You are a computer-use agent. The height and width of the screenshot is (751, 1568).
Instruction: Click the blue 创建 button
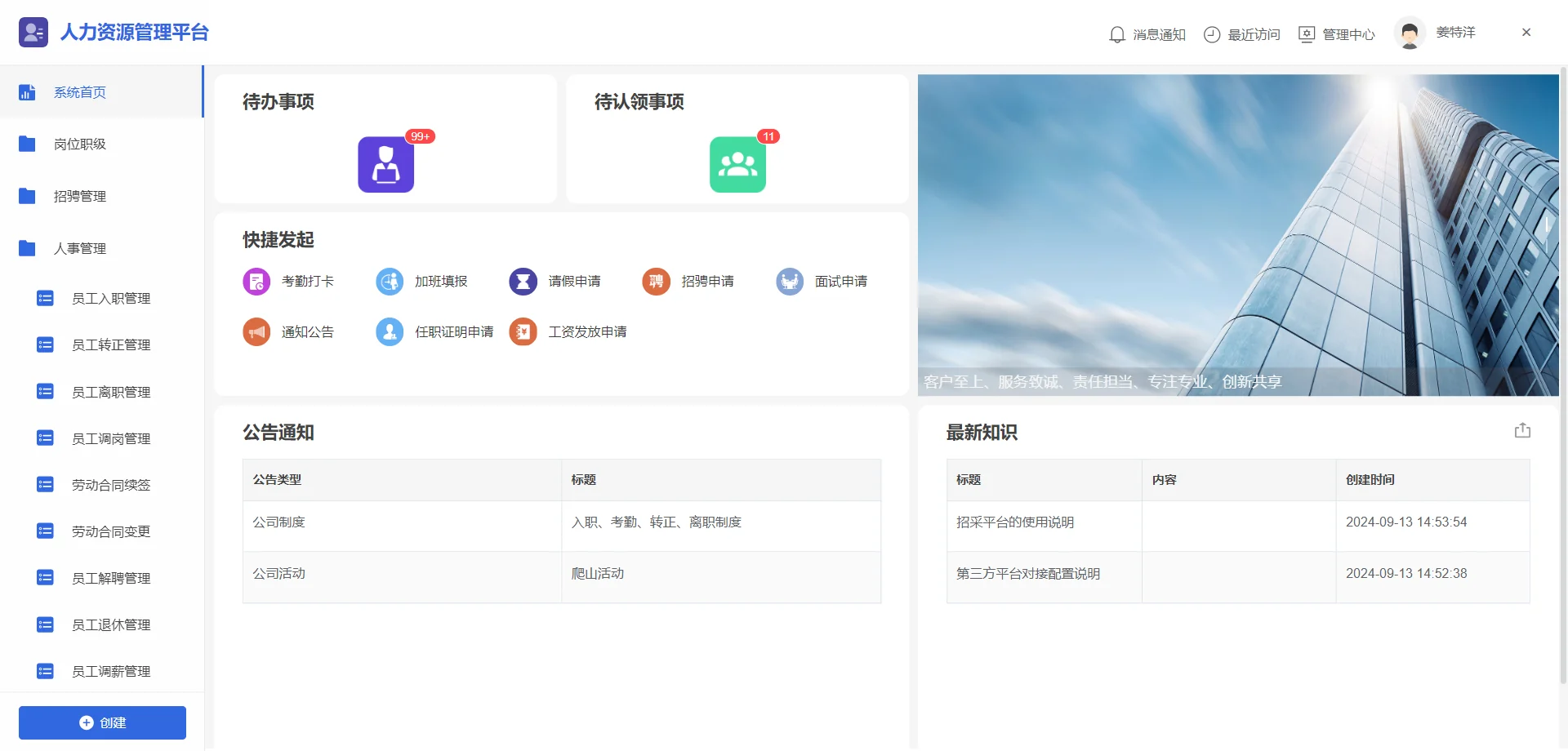tap(102, 723)
